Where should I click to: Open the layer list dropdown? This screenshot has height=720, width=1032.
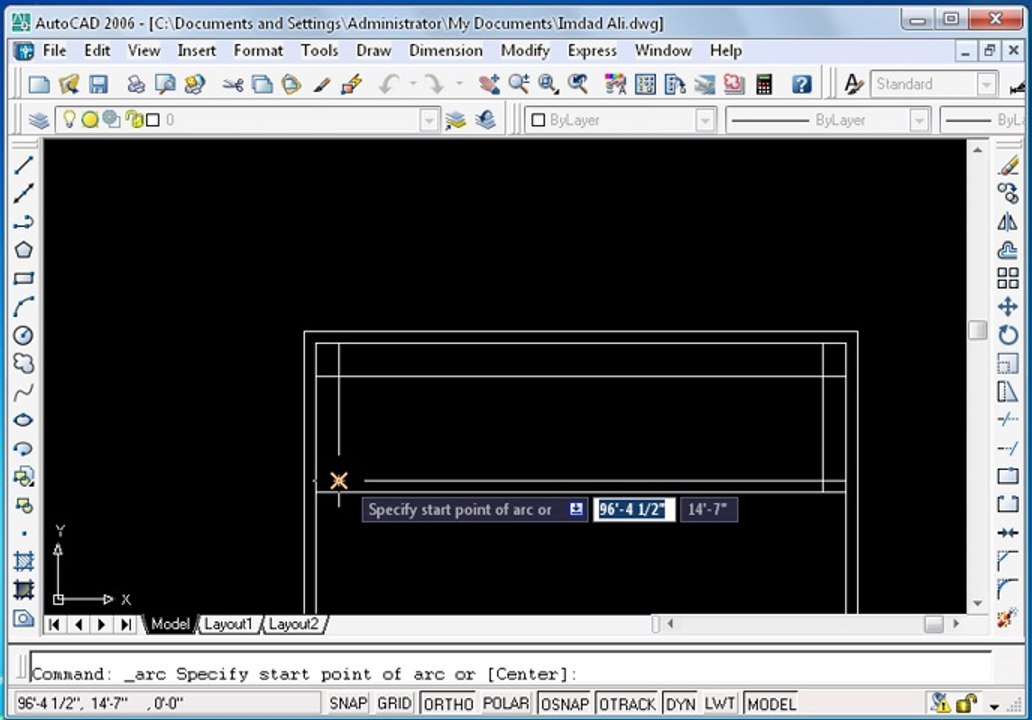point(428,120)
